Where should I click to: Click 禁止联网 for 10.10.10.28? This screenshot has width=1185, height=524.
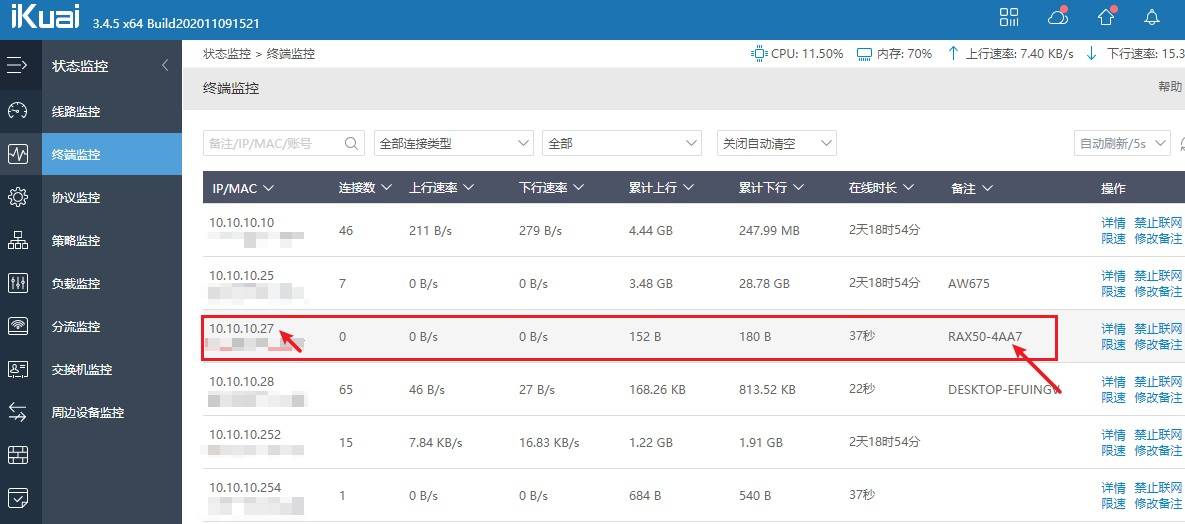click(1159, 382)
